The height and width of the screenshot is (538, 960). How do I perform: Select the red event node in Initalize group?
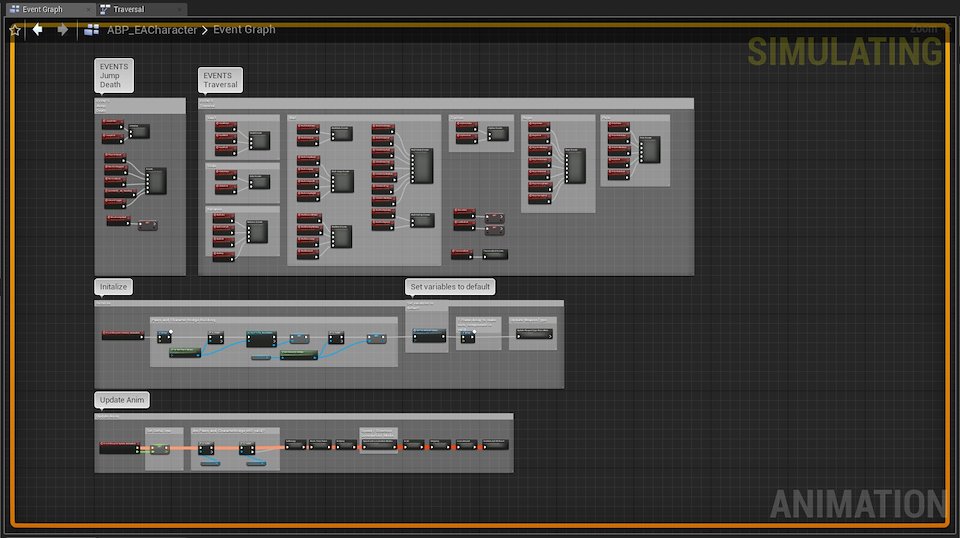[x=122, y=335]
